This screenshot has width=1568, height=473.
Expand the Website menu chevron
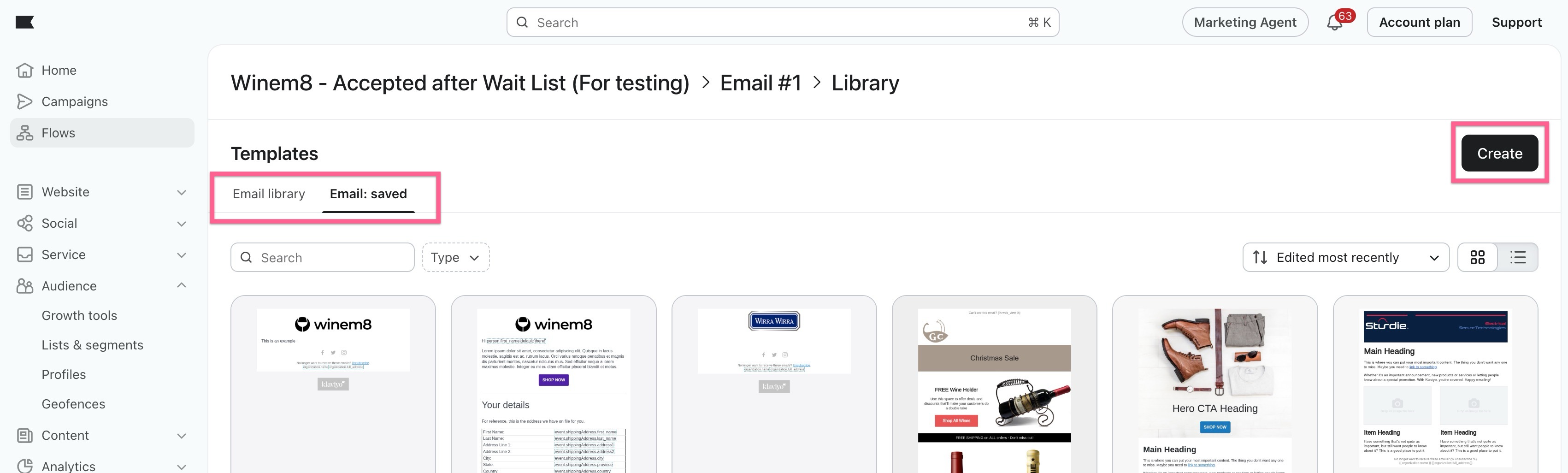click(x=182, y=192)
